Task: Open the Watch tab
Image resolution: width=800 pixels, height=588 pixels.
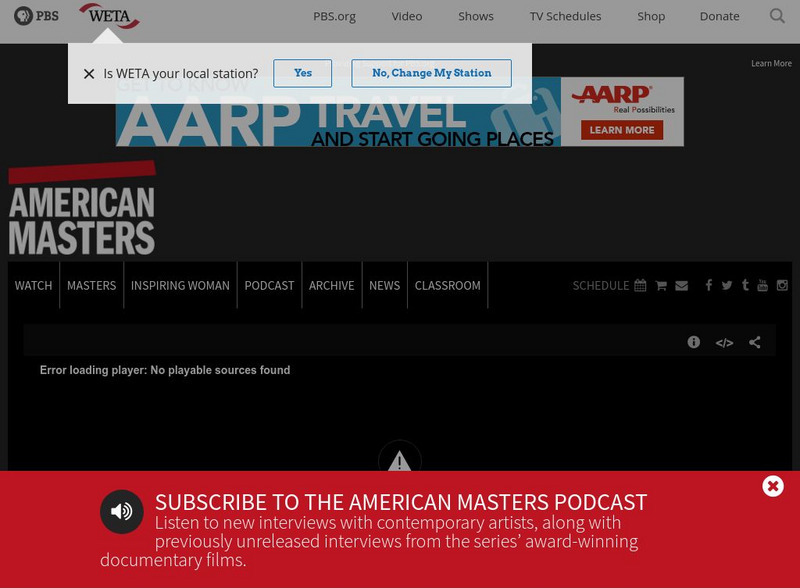Action: click(33, 285)
